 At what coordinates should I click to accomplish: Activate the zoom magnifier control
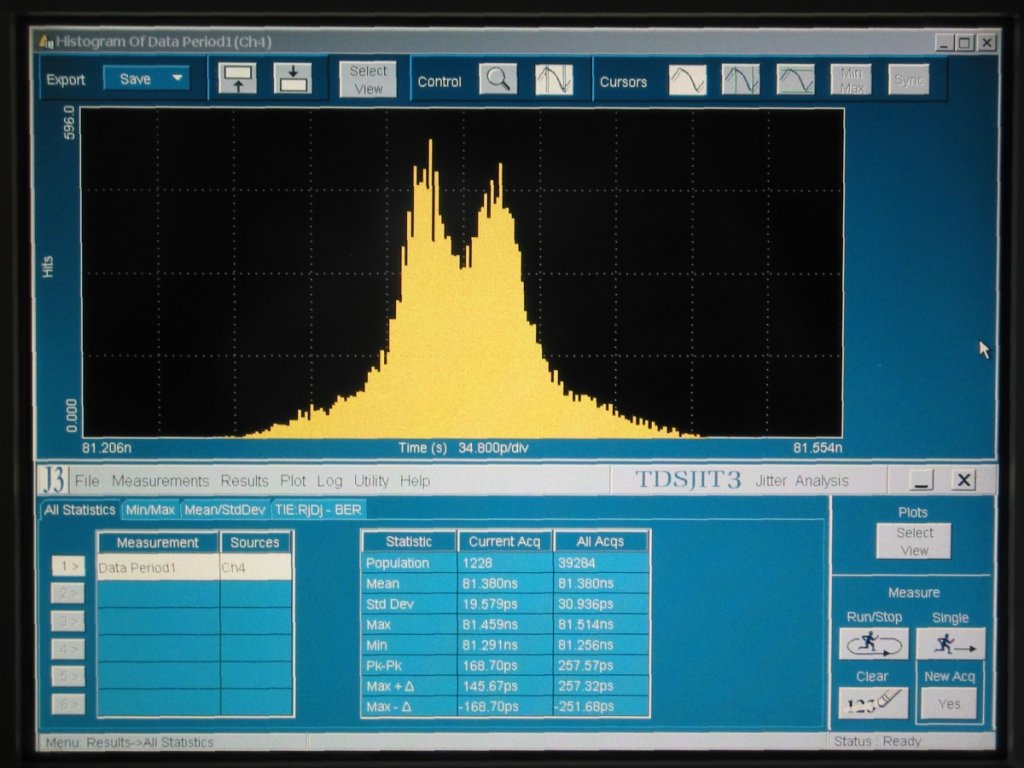(x=498, y=80)
